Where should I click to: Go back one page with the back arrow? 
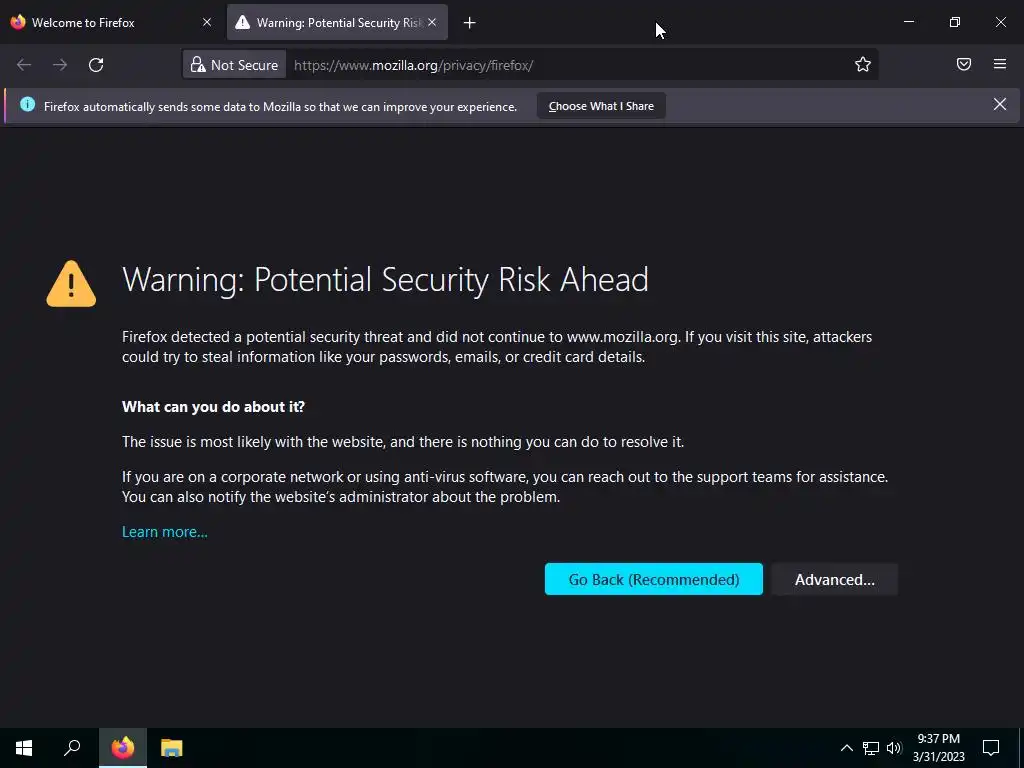[24, 65]
